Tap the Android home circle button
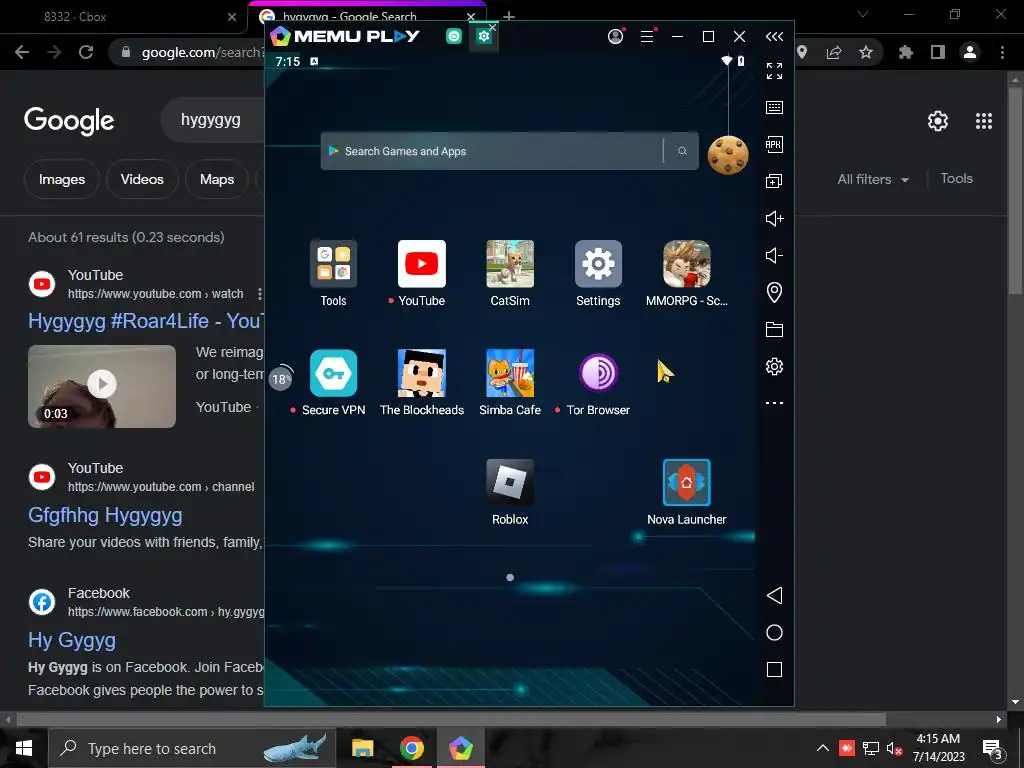The height and width of the screenshot is (768, 1024). point(775,633)
